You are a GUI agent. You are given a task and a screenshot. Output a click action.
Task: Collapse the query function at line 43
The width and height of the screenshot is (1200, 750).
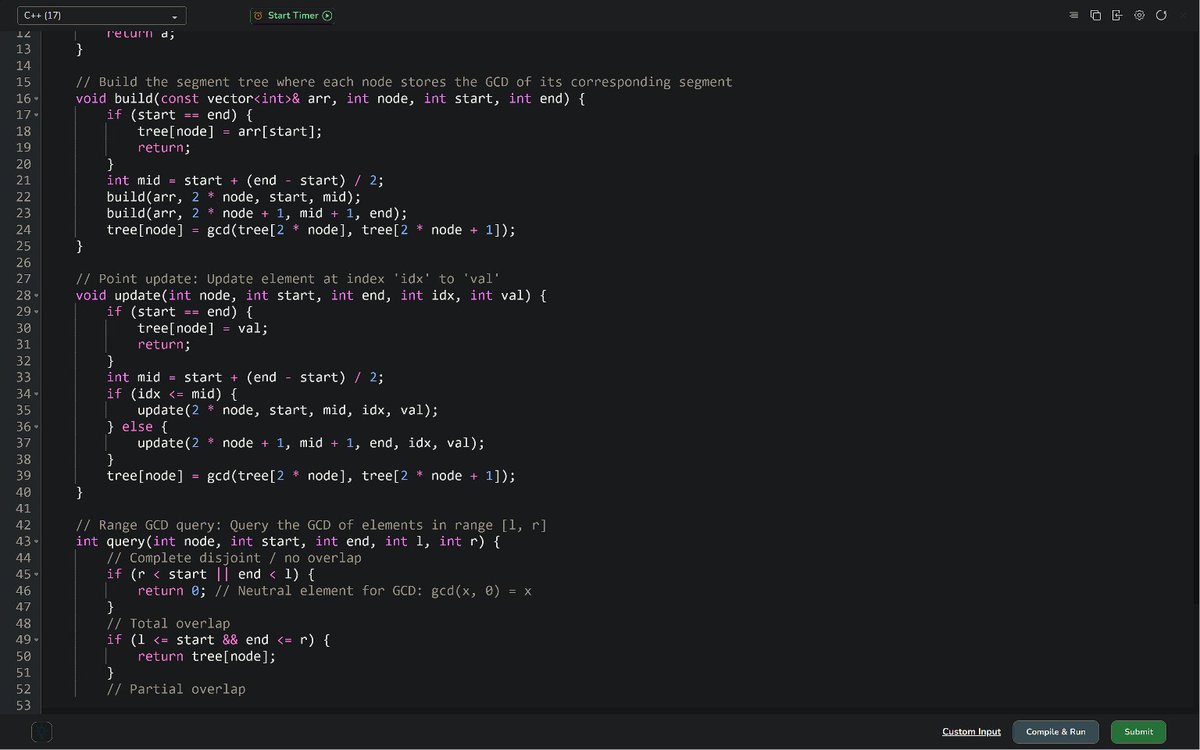(36, 542)
